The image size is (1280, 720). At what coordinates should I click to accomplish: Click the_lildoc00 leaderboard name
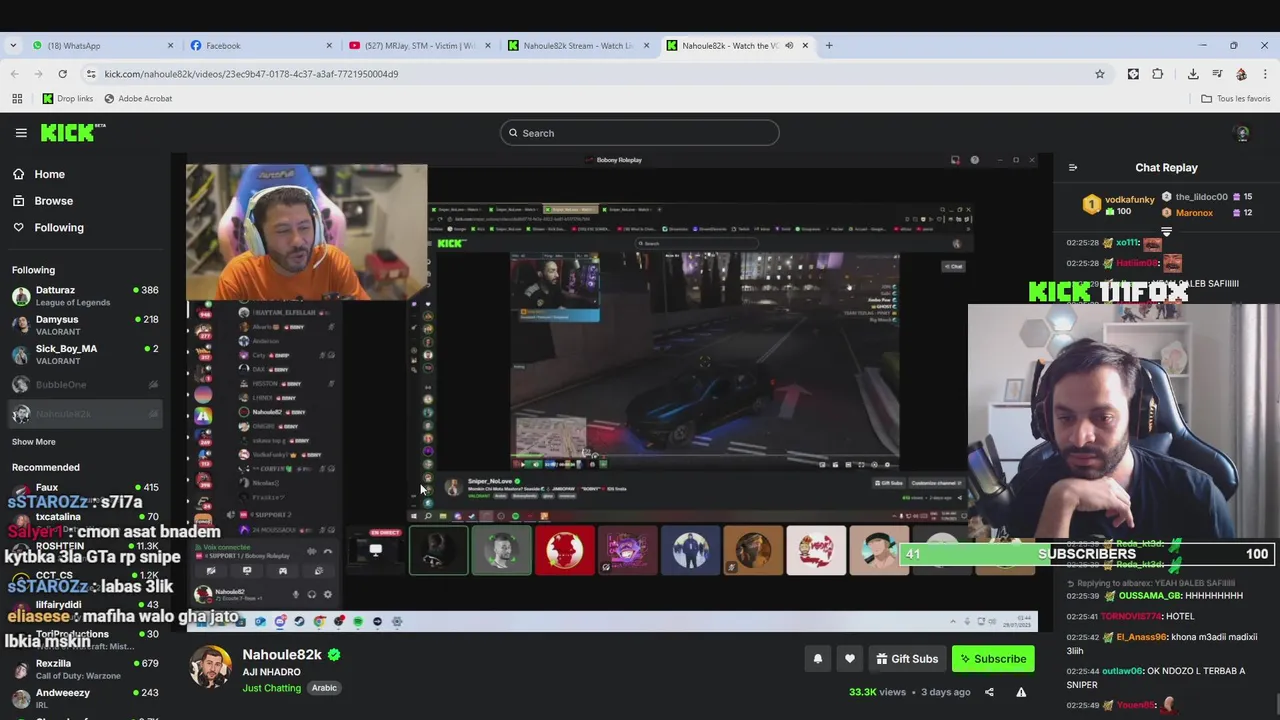(1201, 197)
